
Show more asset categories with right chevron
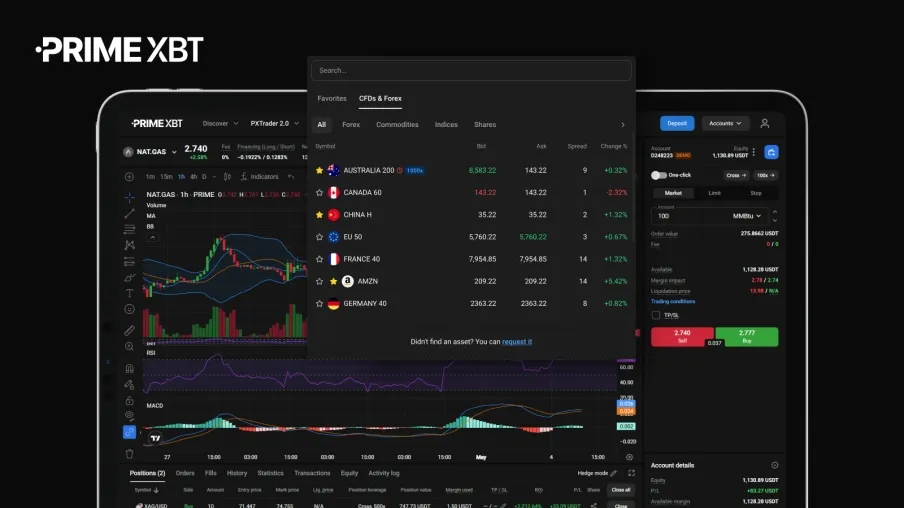tap(623, 125)
